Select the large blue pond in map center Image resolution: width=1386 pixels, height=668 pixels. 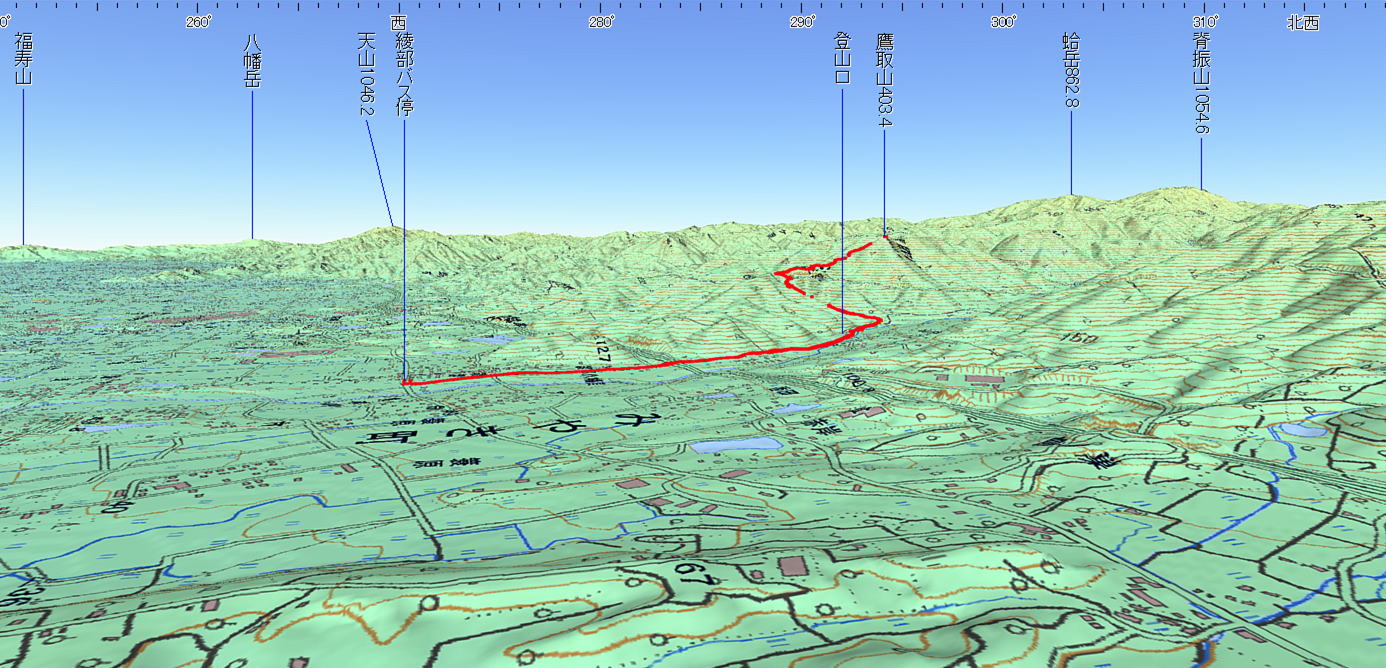click(x=736, y=444)
